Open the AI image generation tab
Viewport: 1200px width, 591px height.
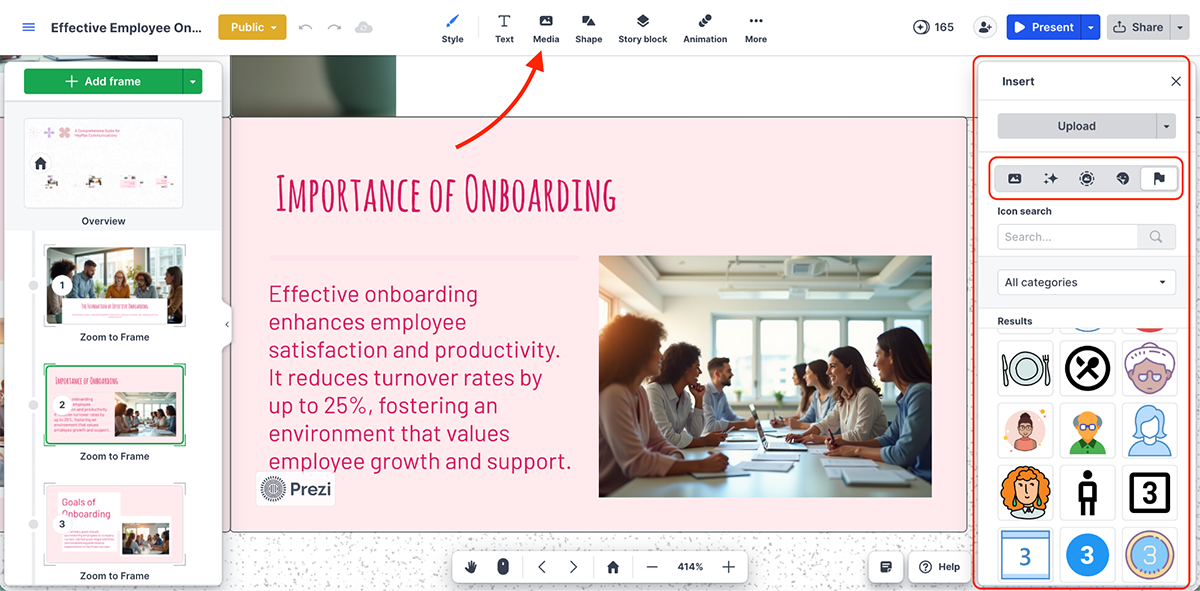(x=1050, y=178)
